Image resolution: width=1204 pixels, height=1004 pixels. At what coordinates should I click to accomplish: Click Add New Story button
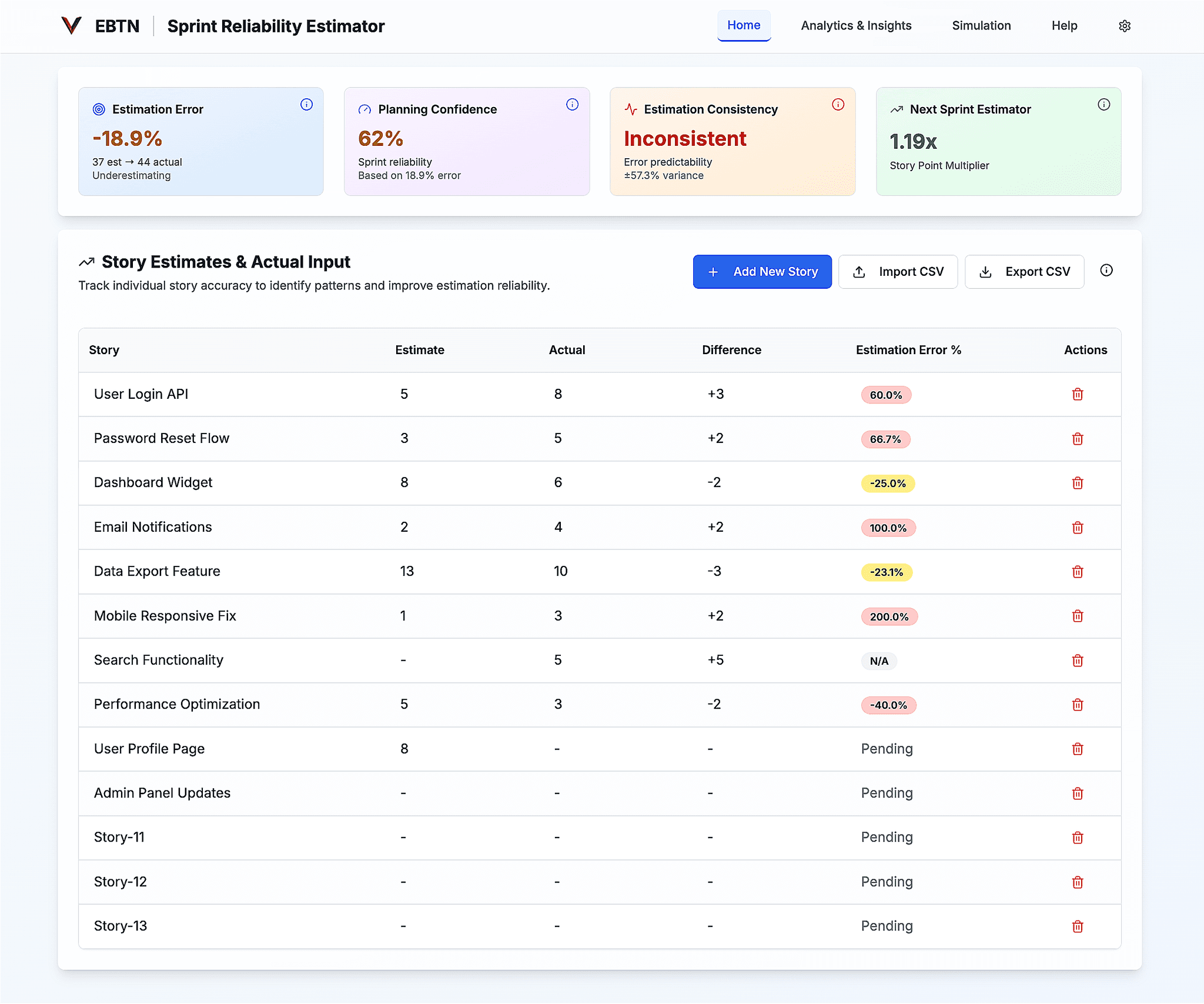762,272
